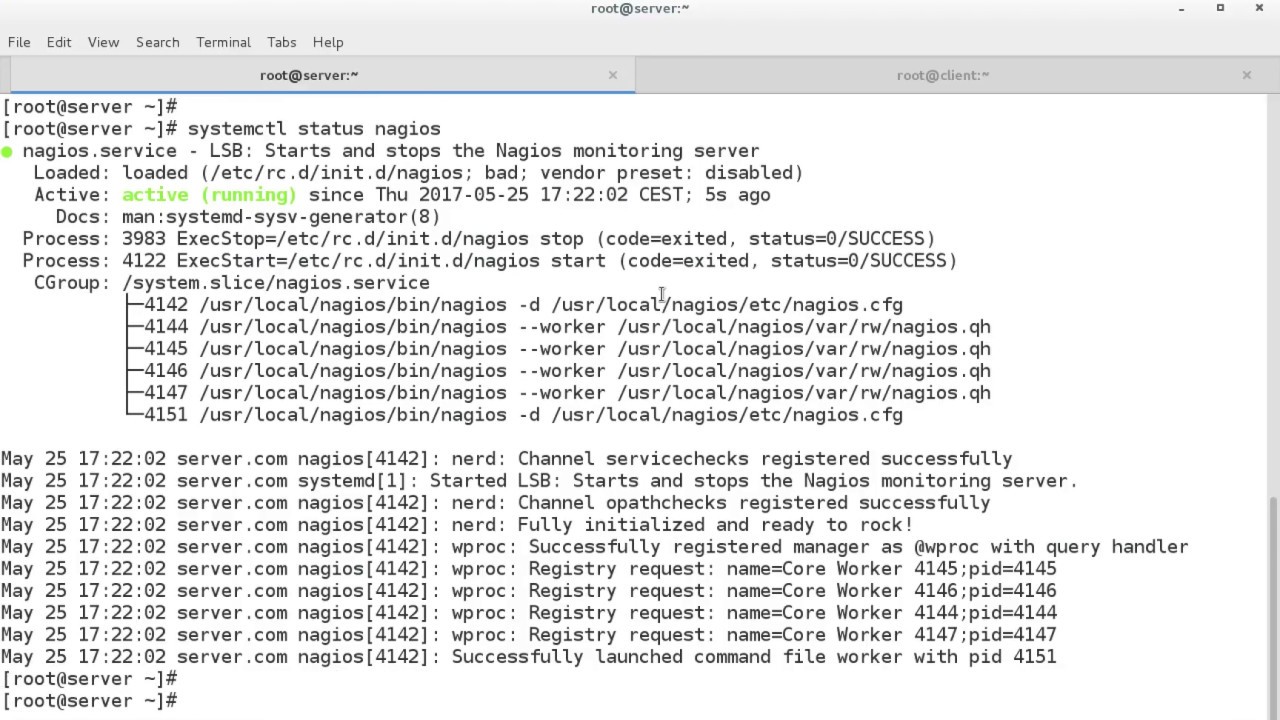Open the Tabs menu
1280x720 pixels.
point(282,42)
